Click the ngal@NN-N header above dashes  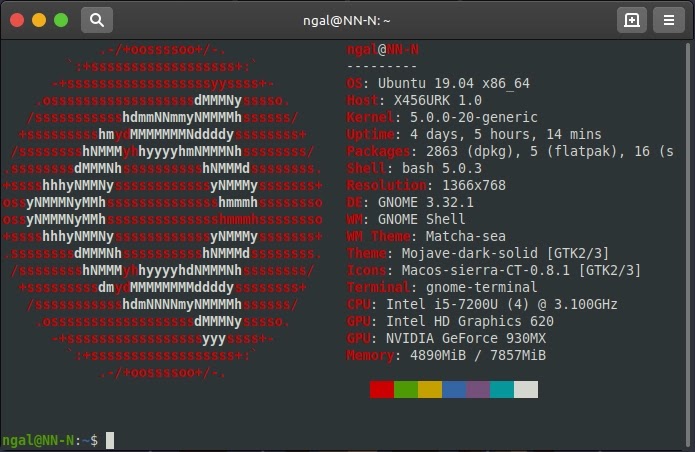382,50
